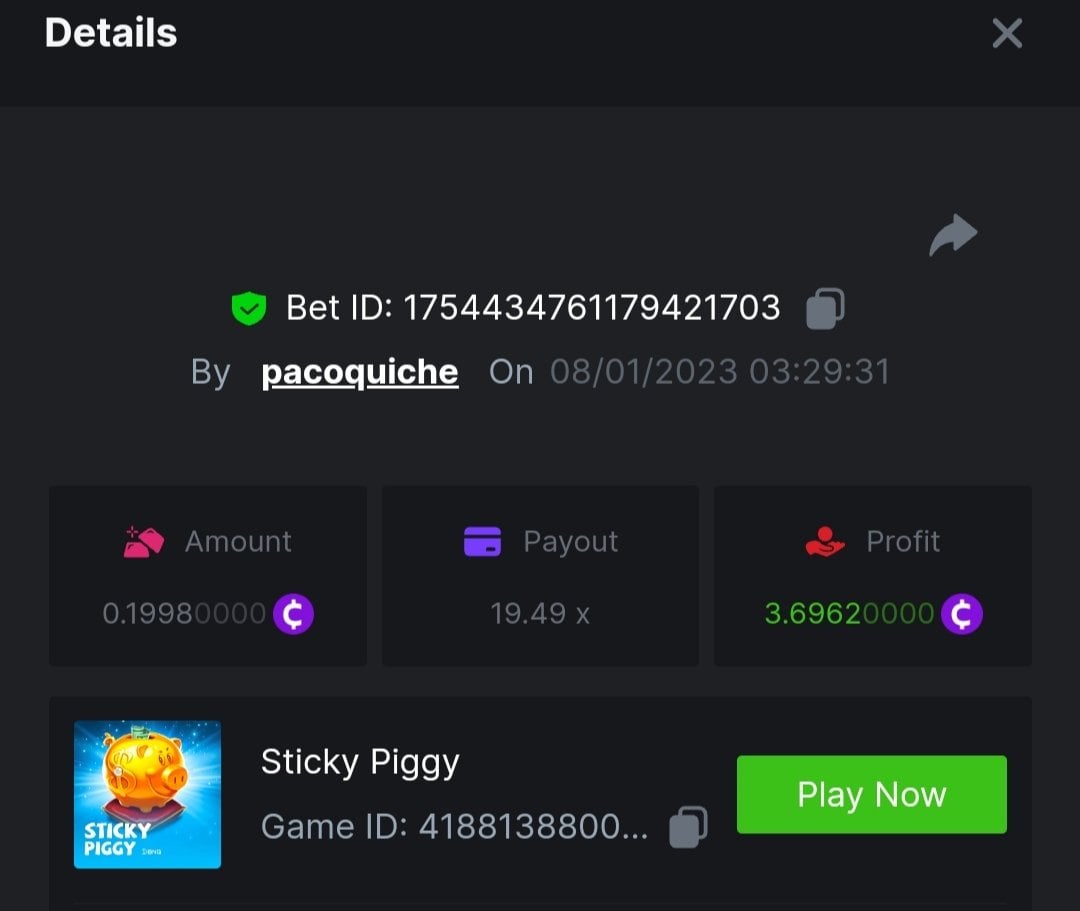Screen dimensions: 1080x911
Task: Click the coin icon beside amount 0.1998
Action: [293, 613]
